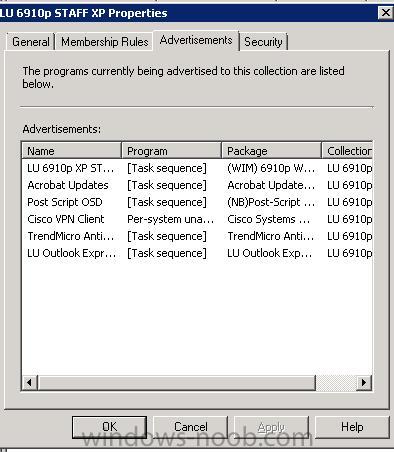
Task: Open the Security tab
Action: tap(263, 42)
